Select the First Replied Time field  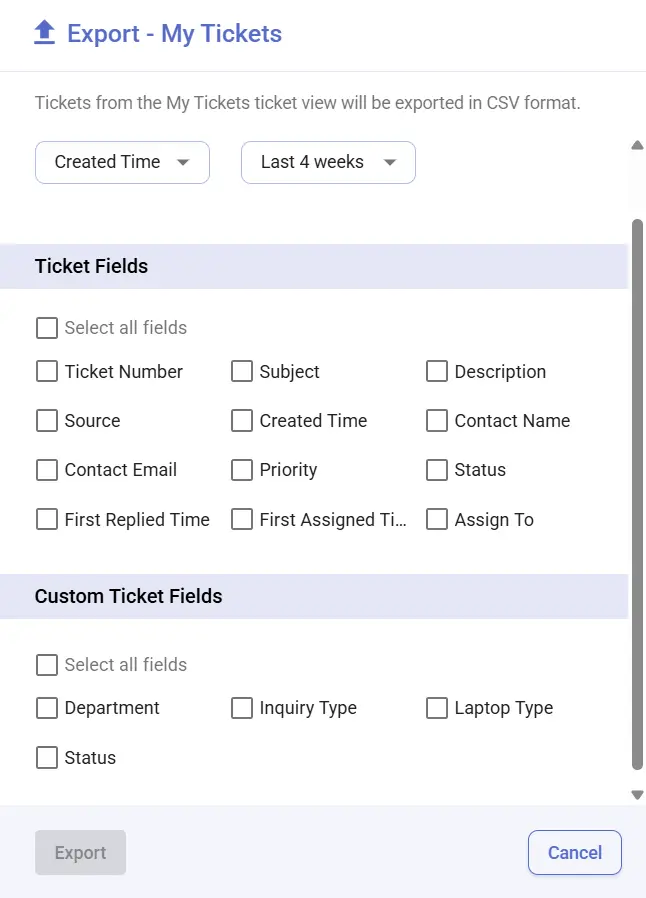click(46, 519)
